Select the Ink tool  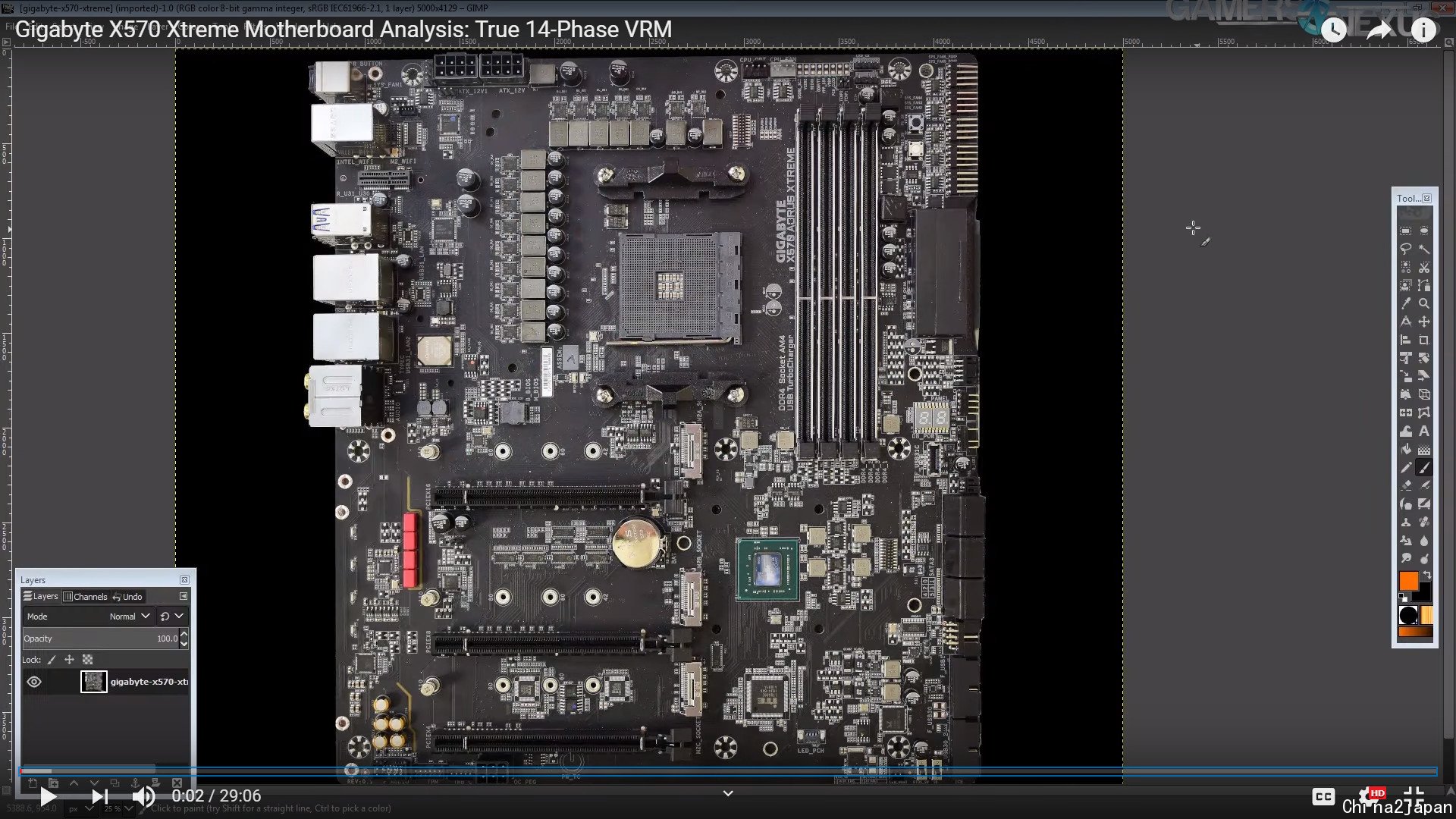click(1406, 504)
